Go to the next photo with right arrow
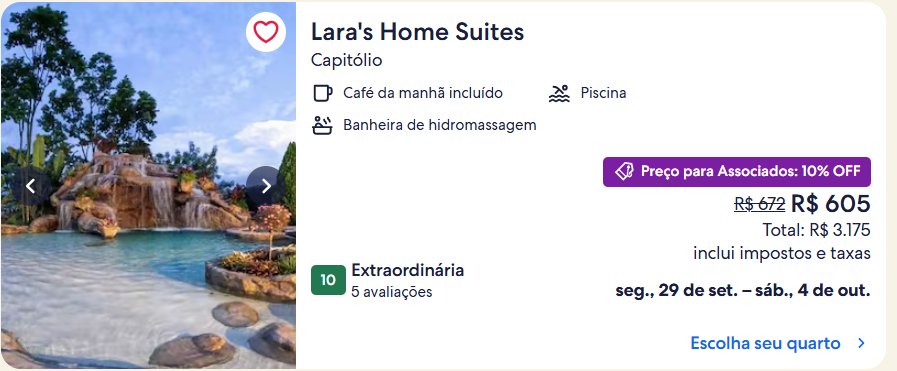Viewport: 897px width, 371px height. click(x=266, y=186)
